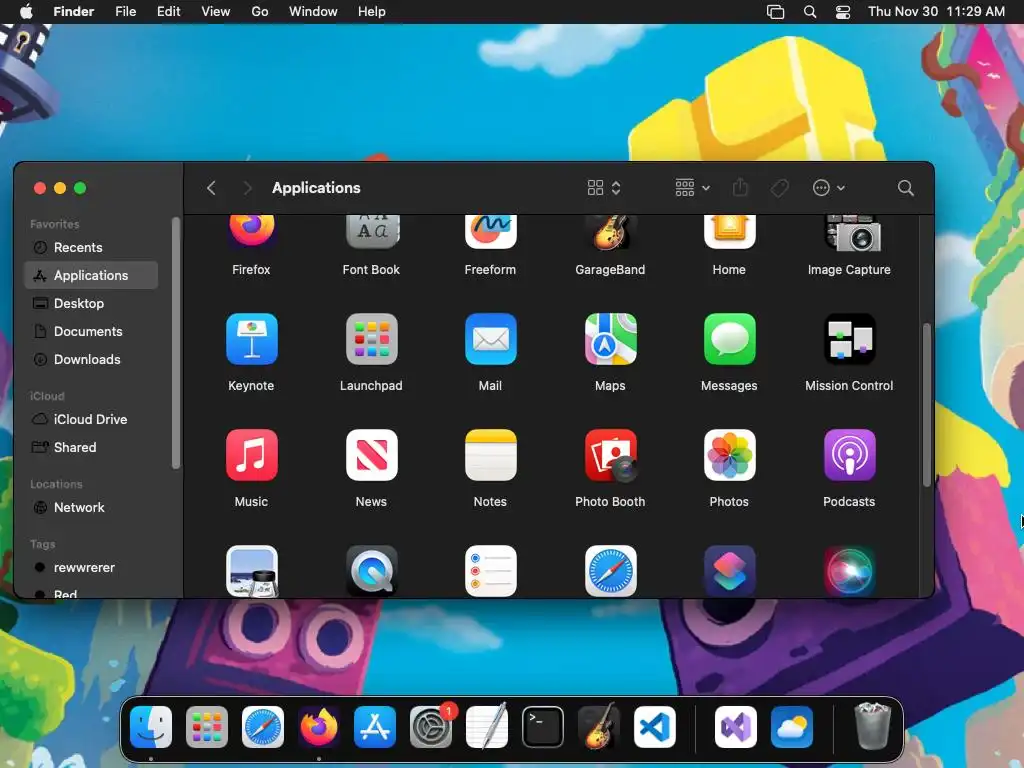Image resolution: width=1024 pixels, height=768 pixels.
Task: Select the Preview app icon in bottom row
Action: pyautogui.click(x=251, y=571)
